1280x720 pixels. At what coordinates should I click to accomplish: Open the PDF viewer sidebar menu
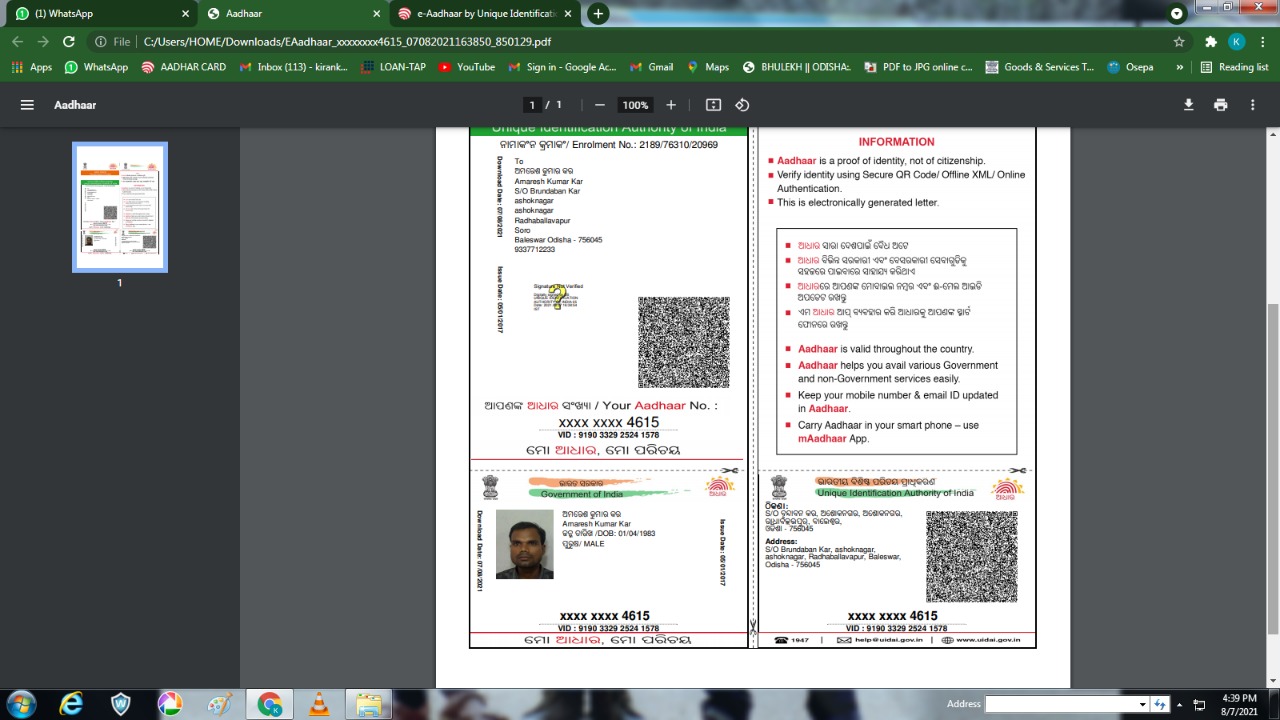(27, 105)
